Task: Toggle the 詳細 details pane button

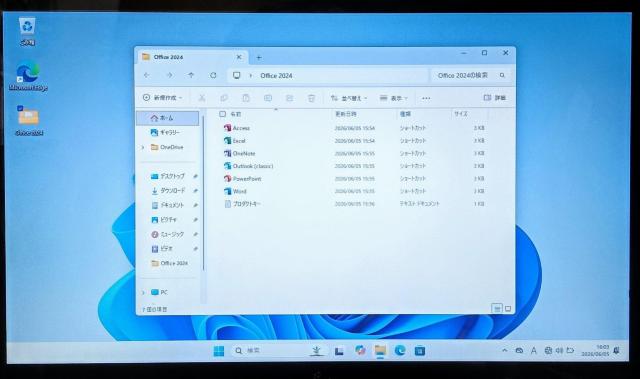Action: (495, 98)
